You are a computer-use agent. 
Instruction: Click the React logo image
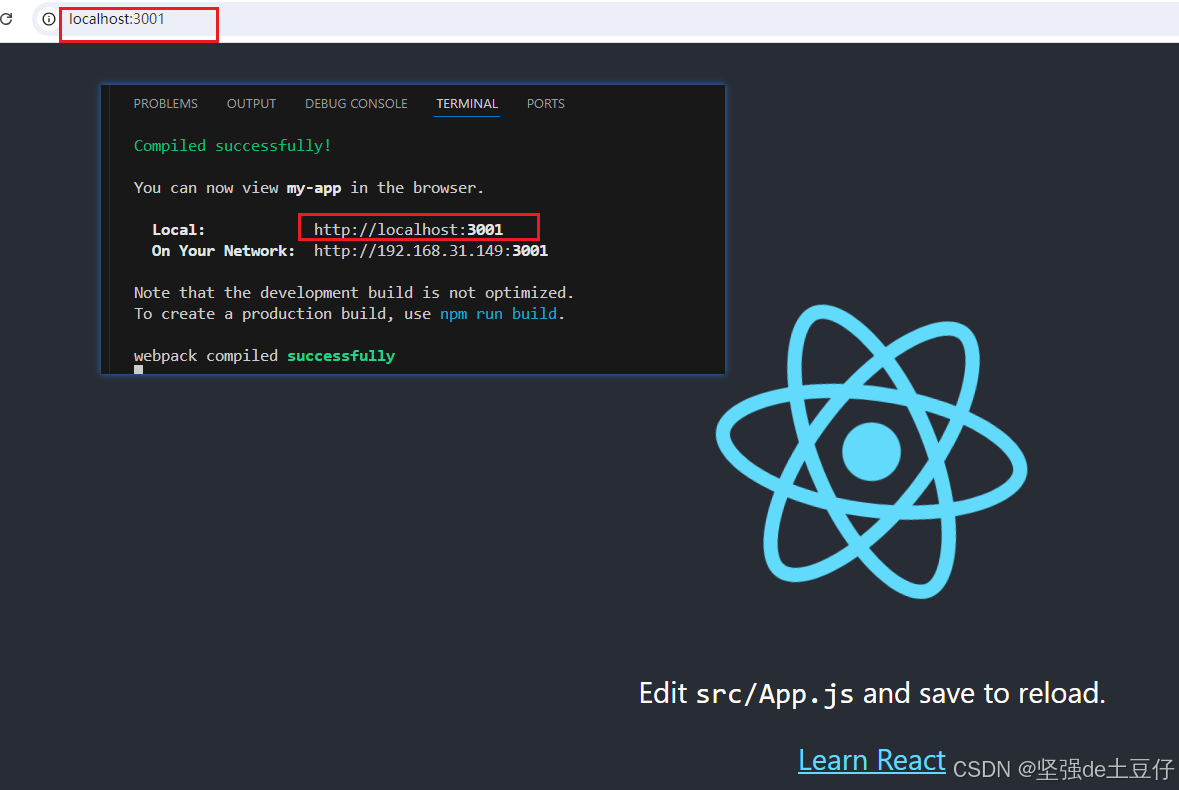coord(871,451)
